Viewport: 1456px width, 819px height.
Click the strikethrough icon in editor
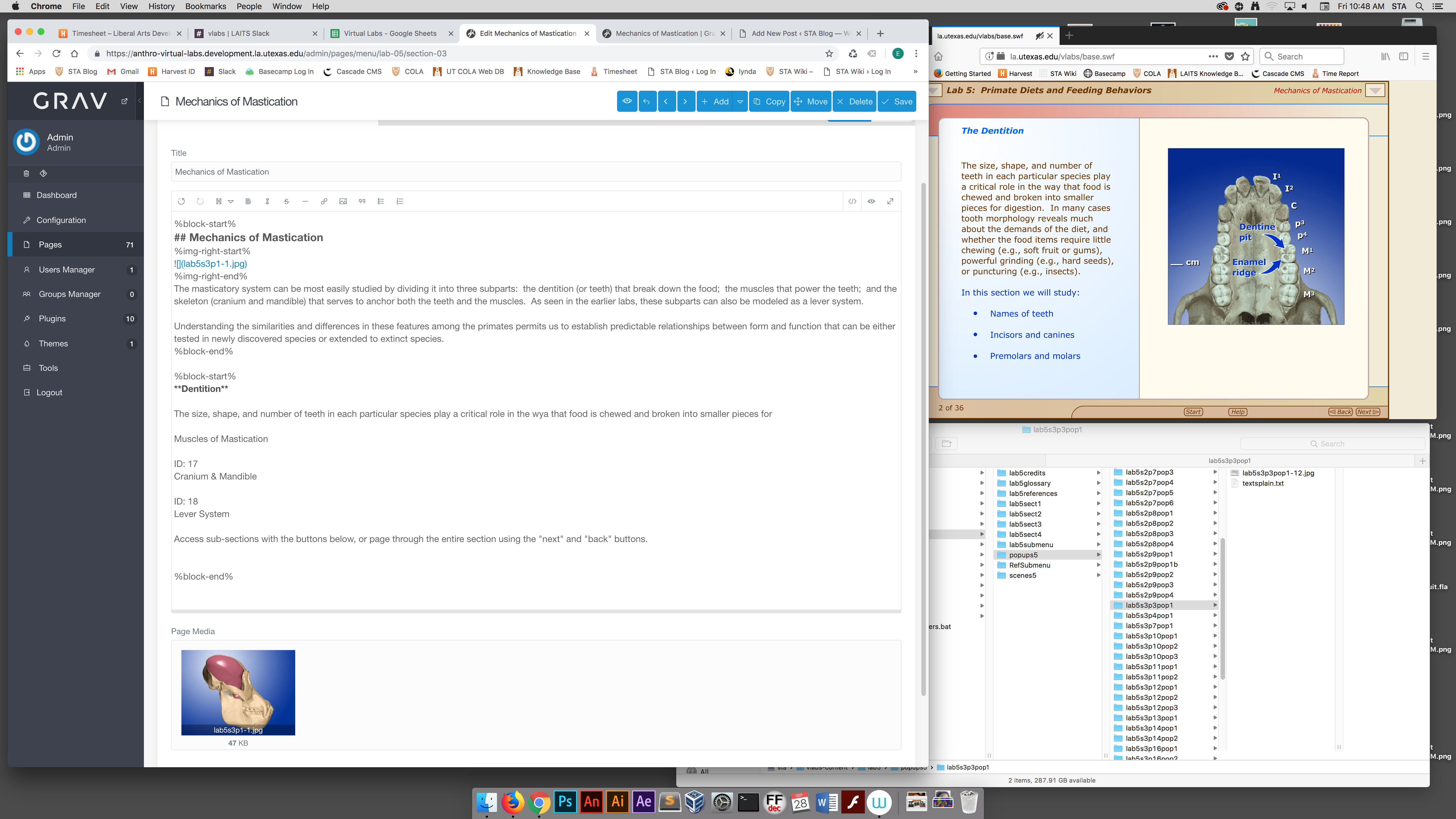pyautogui.click(x=286, y=201)
